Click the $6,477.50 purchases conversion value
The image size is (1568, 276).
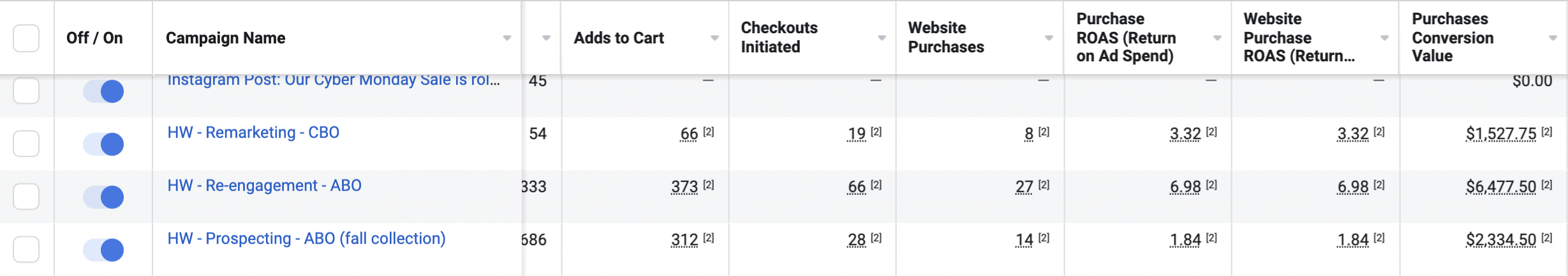click(1501, 187)
